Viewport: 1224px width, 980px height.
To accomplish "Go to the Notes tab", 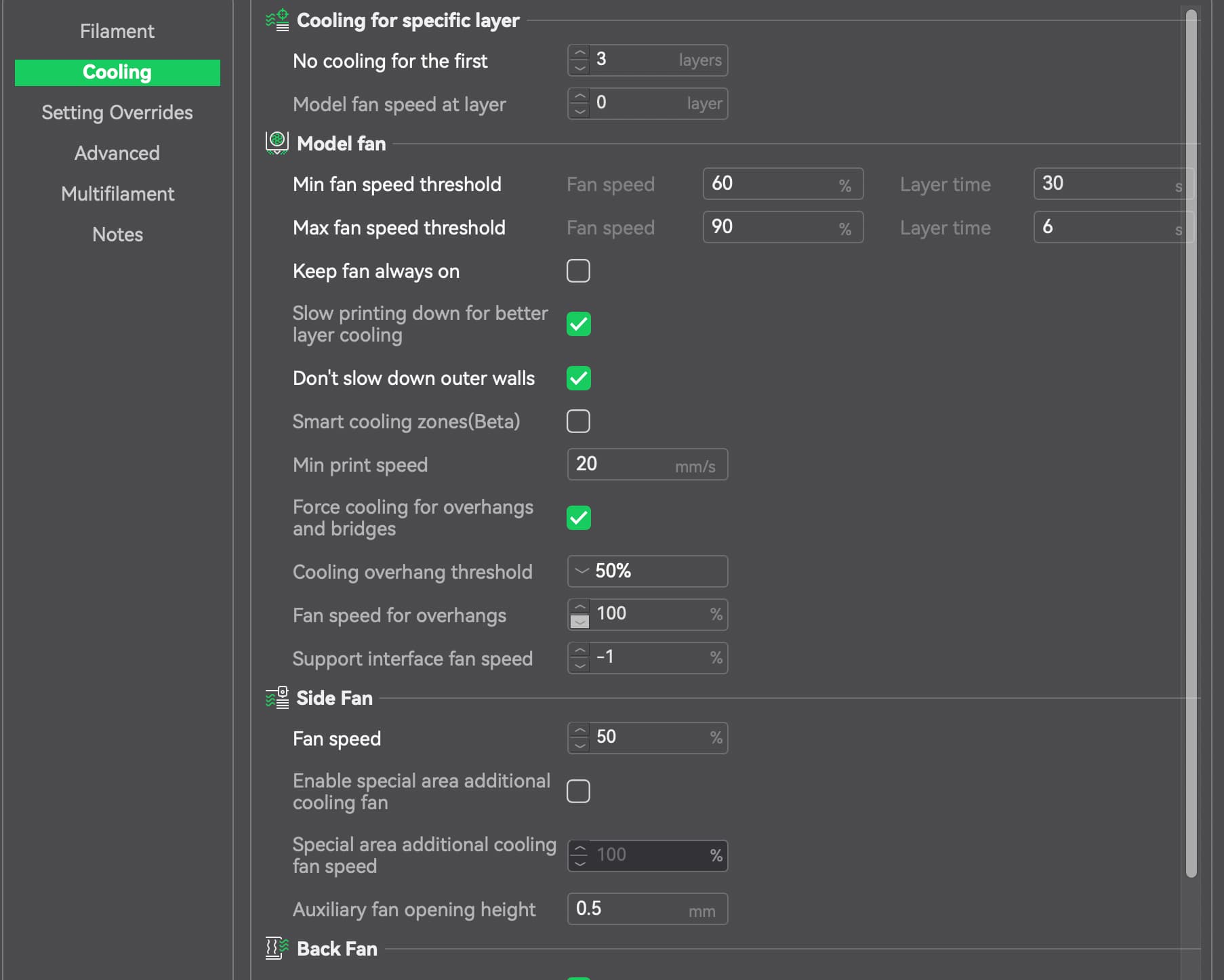I will click(x=117, y=234).
